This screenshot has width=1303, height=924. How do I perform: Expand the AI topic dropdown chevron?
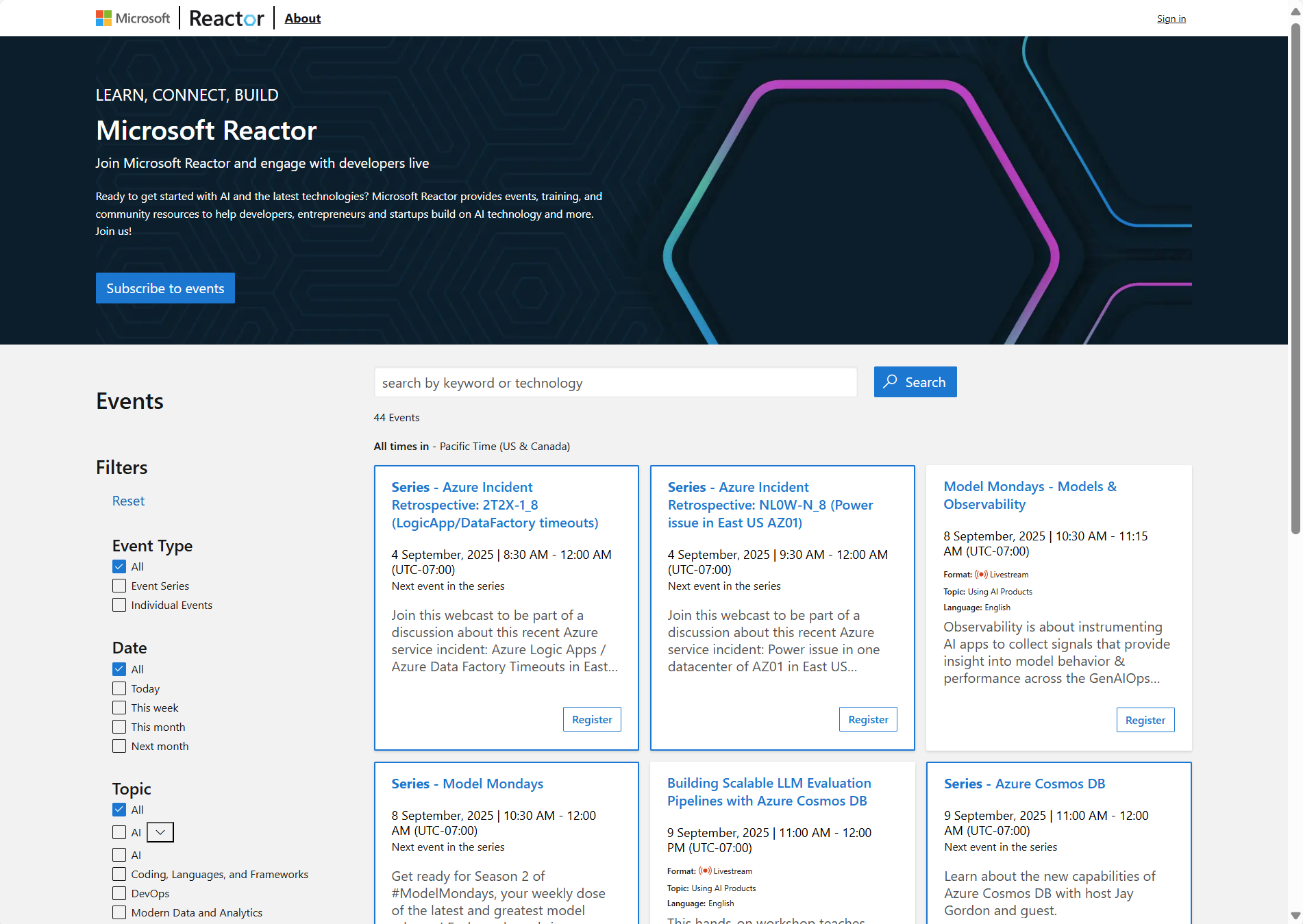pos(160,832)
